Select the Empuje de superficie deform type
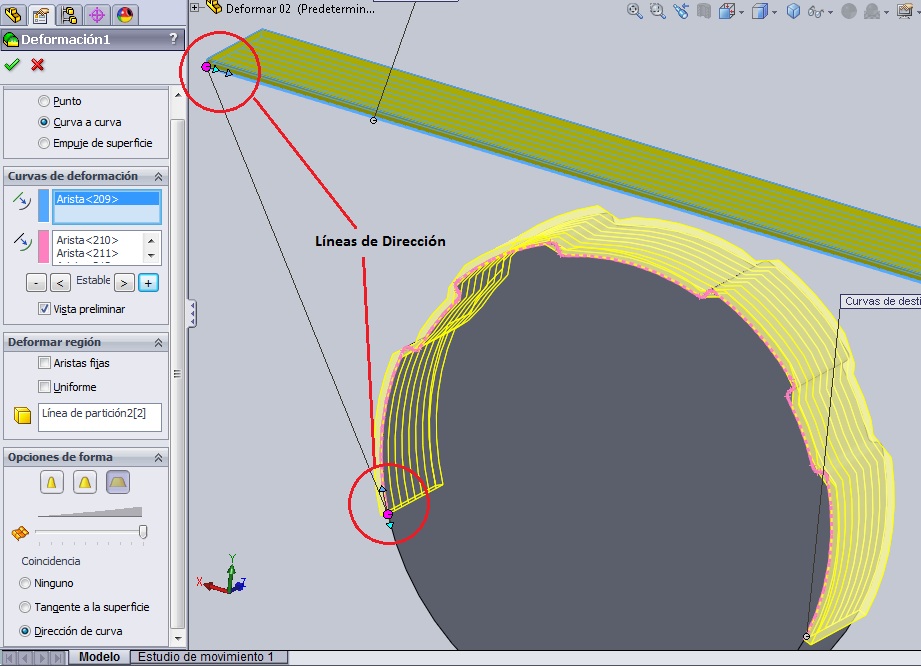Screen dimensions: 921x666 coord(43,143)
